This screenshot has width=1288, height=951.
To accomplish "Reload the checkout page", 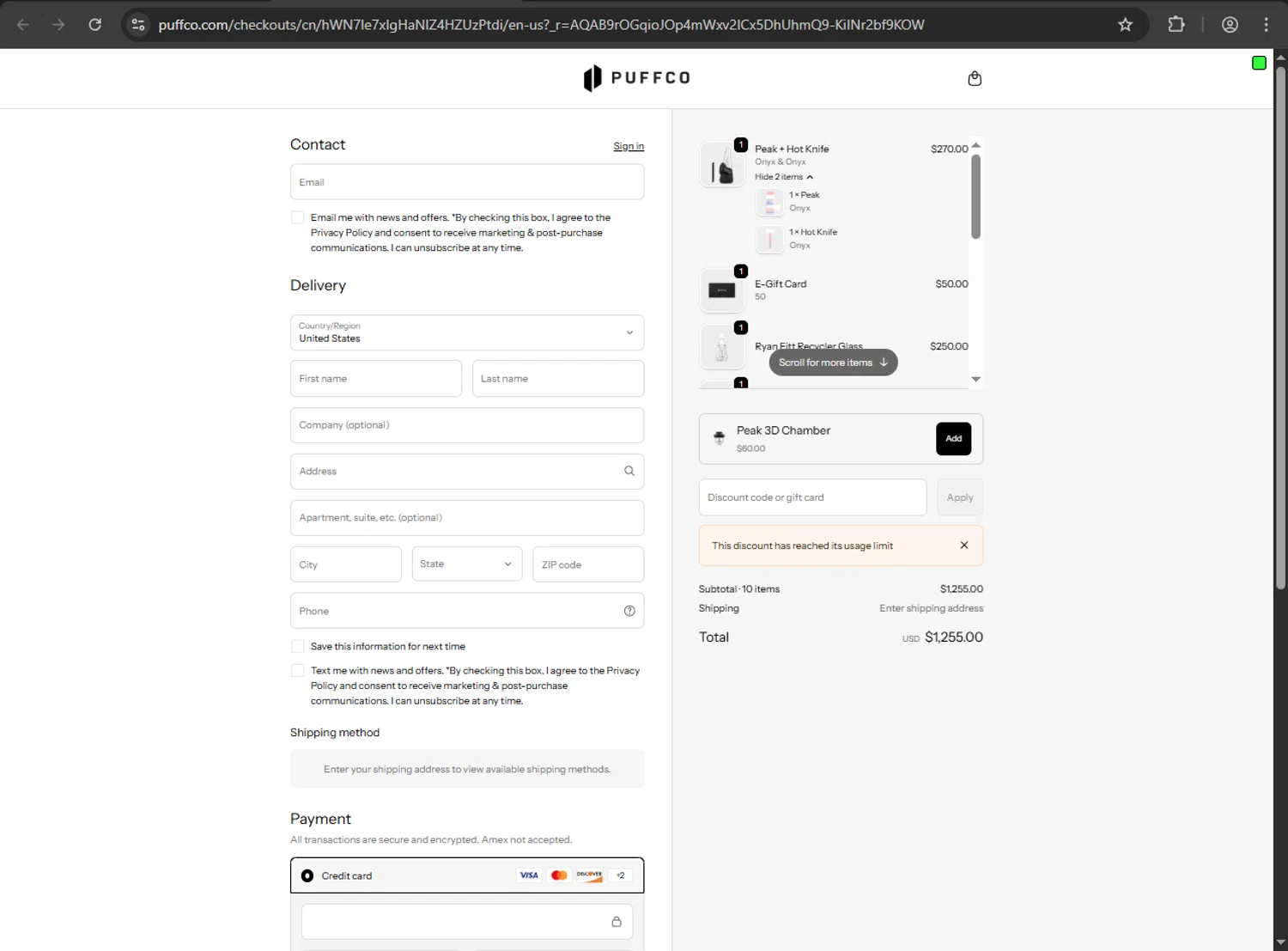I will click(95, 24).
